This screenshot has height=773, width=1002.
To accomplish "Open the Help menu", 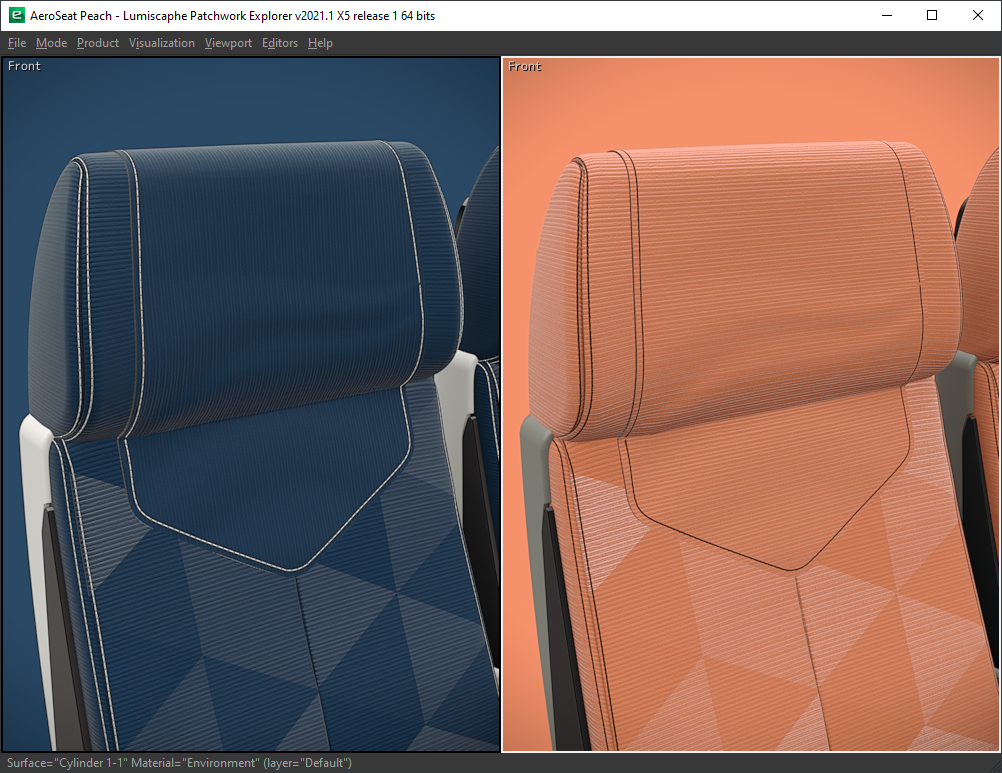I will point(320,43).
